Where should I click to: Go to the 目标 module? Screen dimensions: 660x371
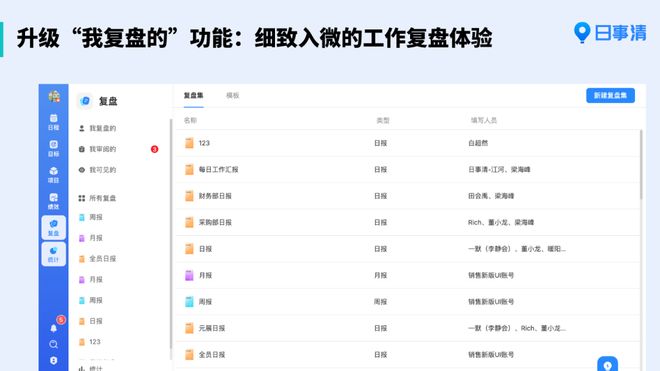point(53,149)
